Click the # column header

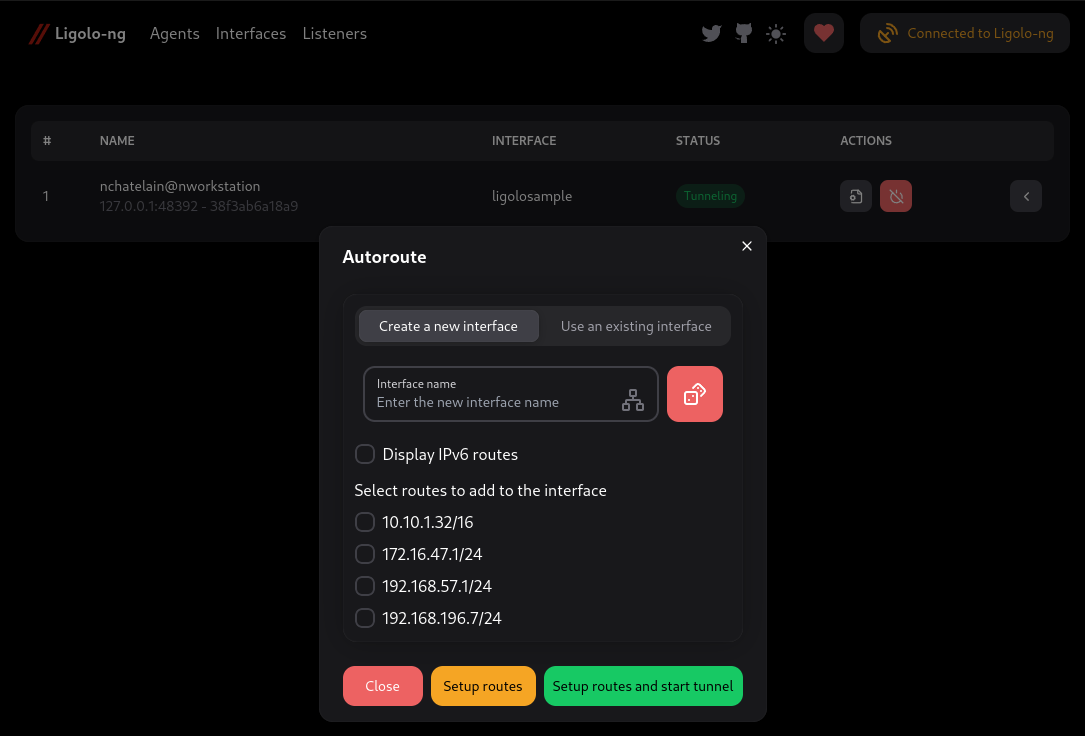[47, 140]
